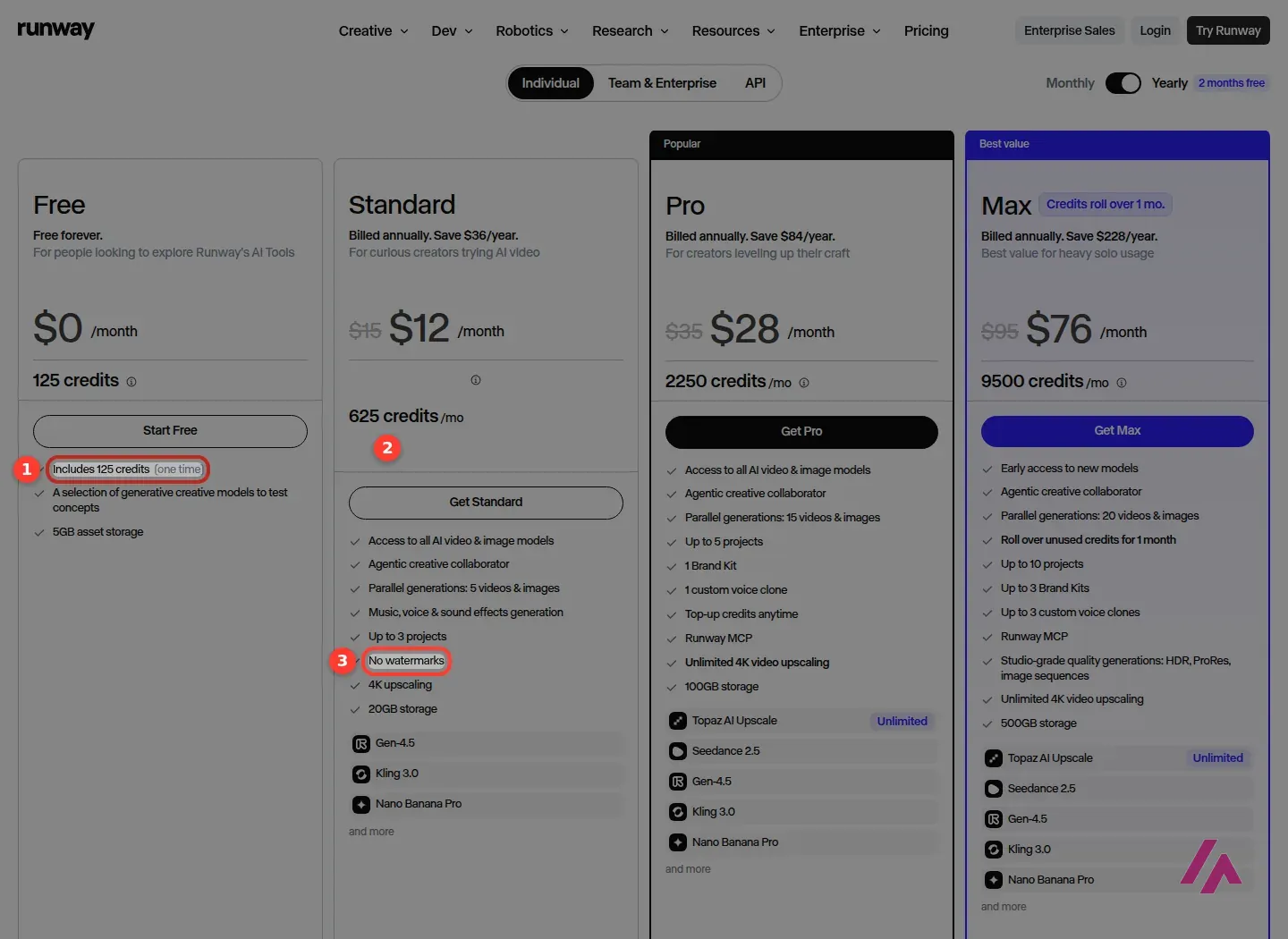This screenshot has width=1288, height=939.
Task: Click the Nano Banana Pro icon in Pro plan
Action: pyautogui.click(x=678, y=842)
